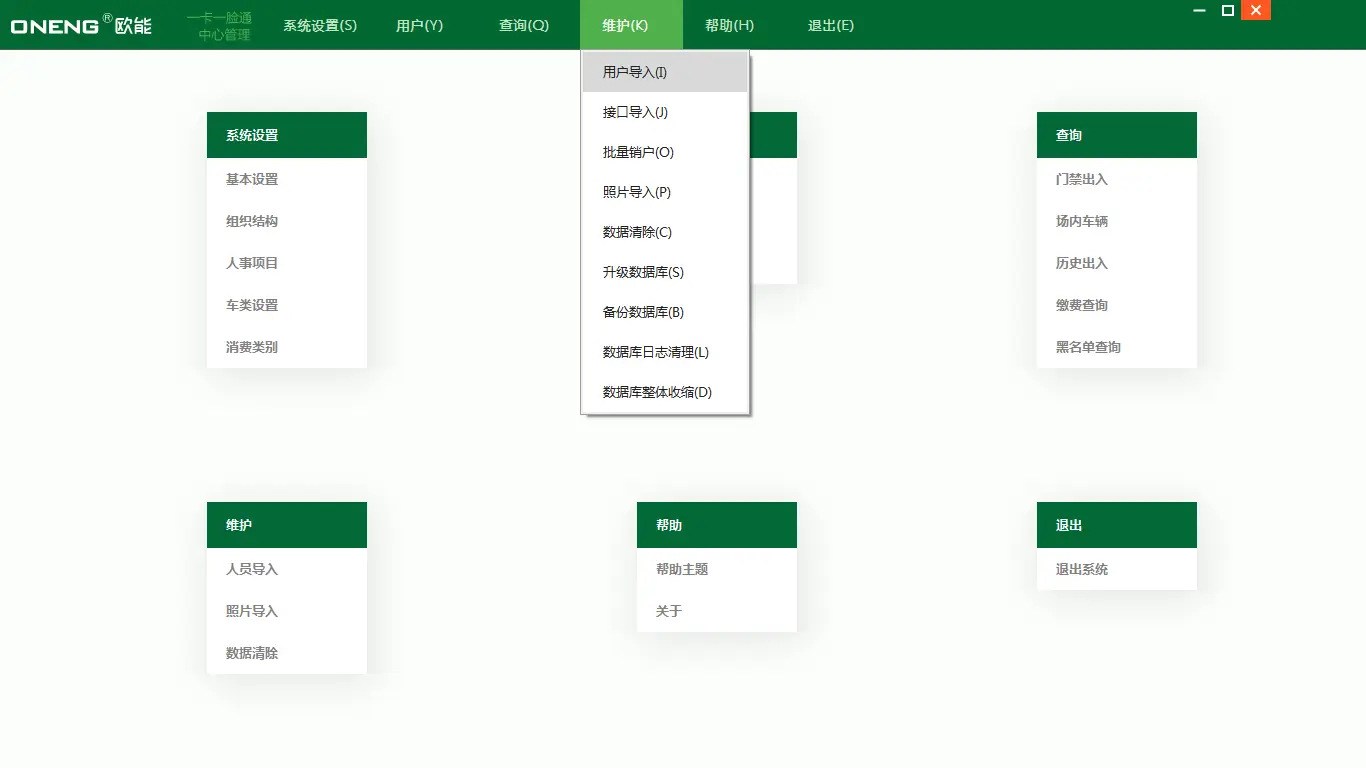Click 退出系统 to exit the system
This screenshot has height=768, width=1366.
[x=1080, y=569]
